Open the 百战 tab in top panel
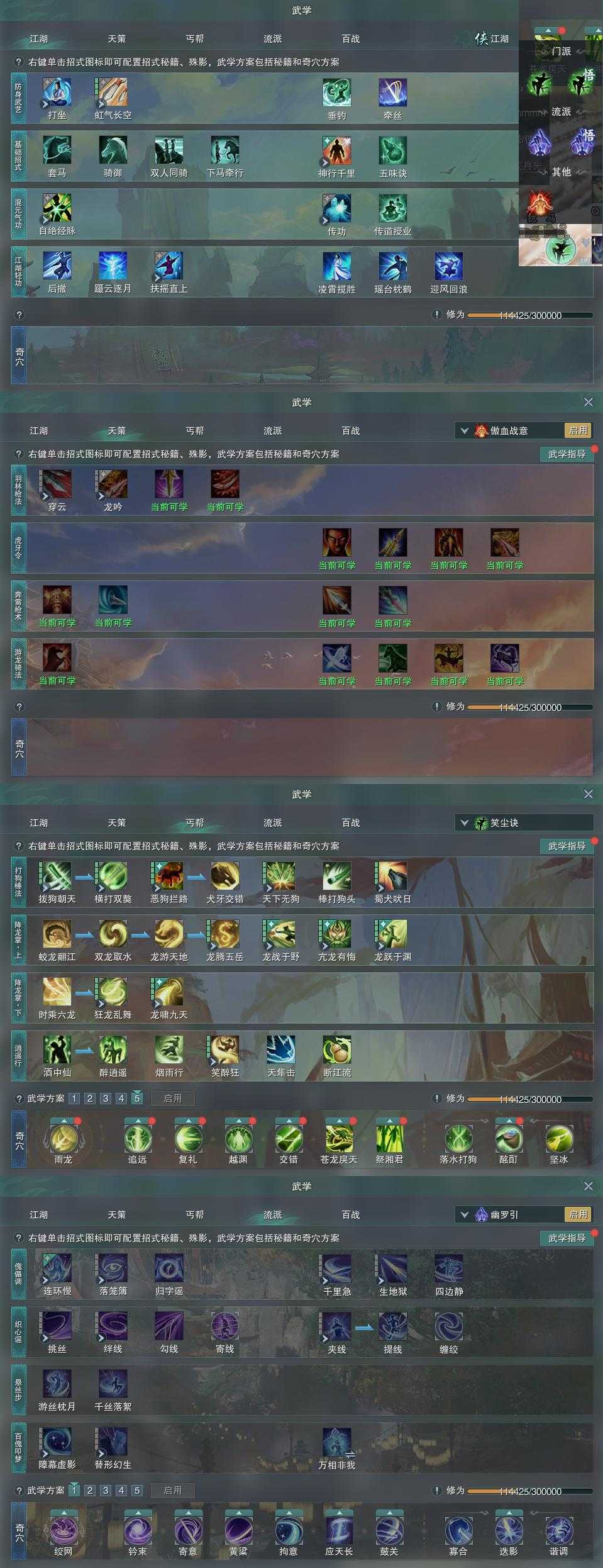 pos(351,38)
